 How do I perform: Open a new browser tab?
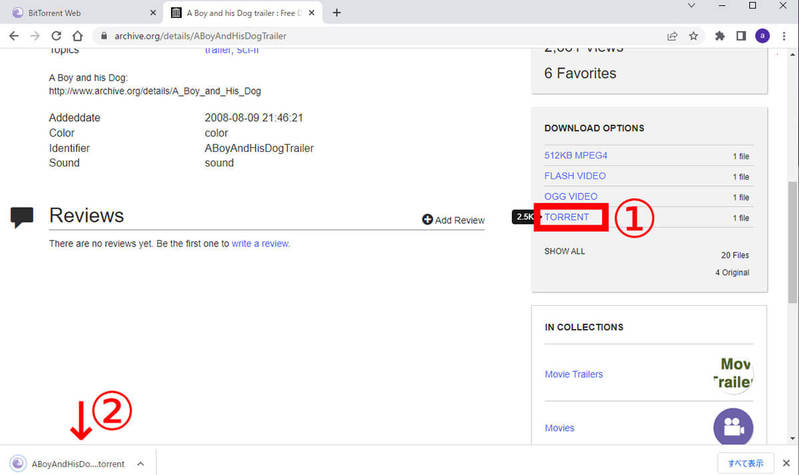336,13
